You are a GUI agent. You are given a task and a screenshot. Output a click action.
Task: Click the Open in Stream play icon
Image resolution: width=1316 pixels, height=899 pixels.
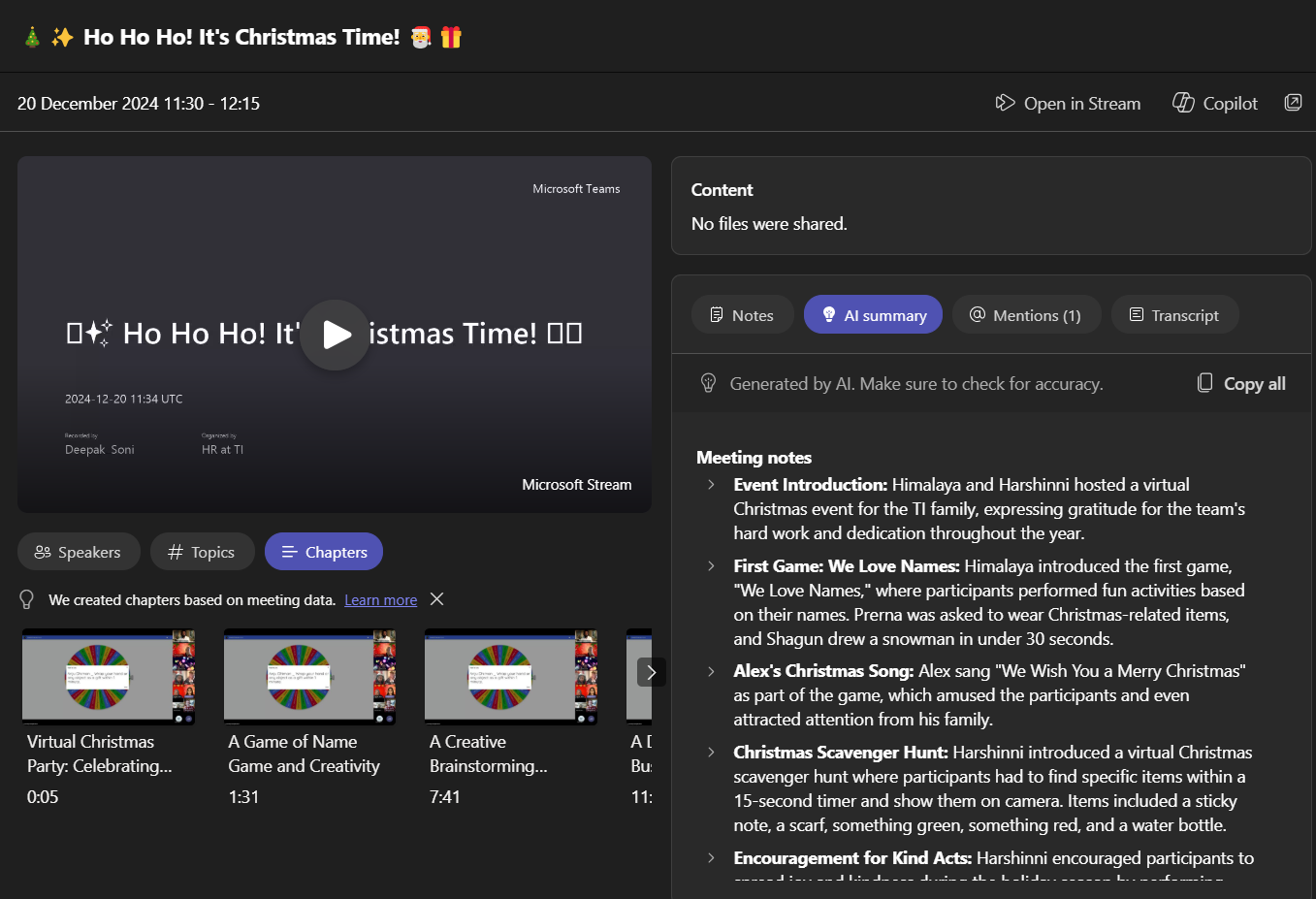(x=1005, y=102)
